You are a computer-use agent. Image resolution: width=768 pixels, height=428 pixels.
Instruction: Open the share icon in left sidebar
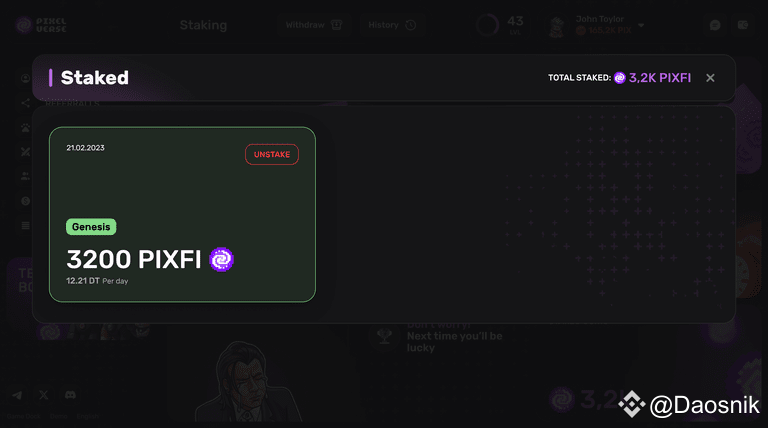click(x=25, y=103)
